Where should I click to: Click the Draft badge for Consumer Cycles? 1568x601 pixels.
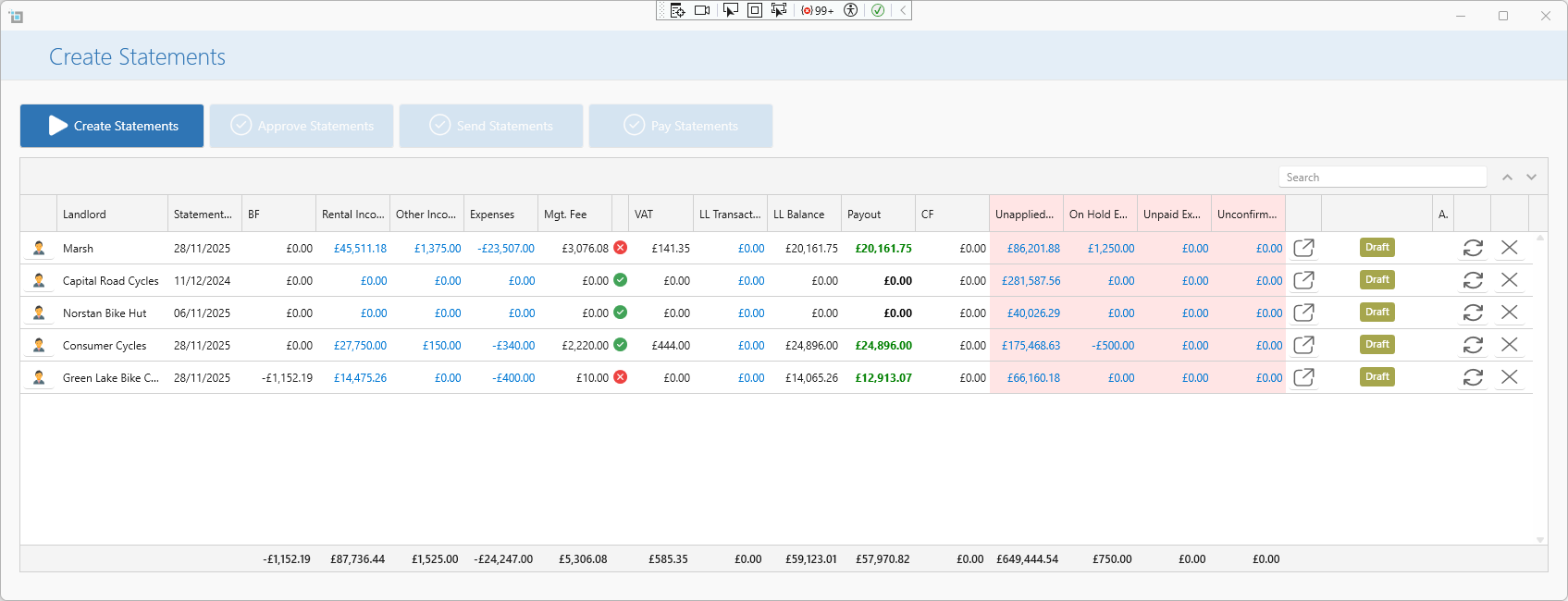coord(1377,345)
